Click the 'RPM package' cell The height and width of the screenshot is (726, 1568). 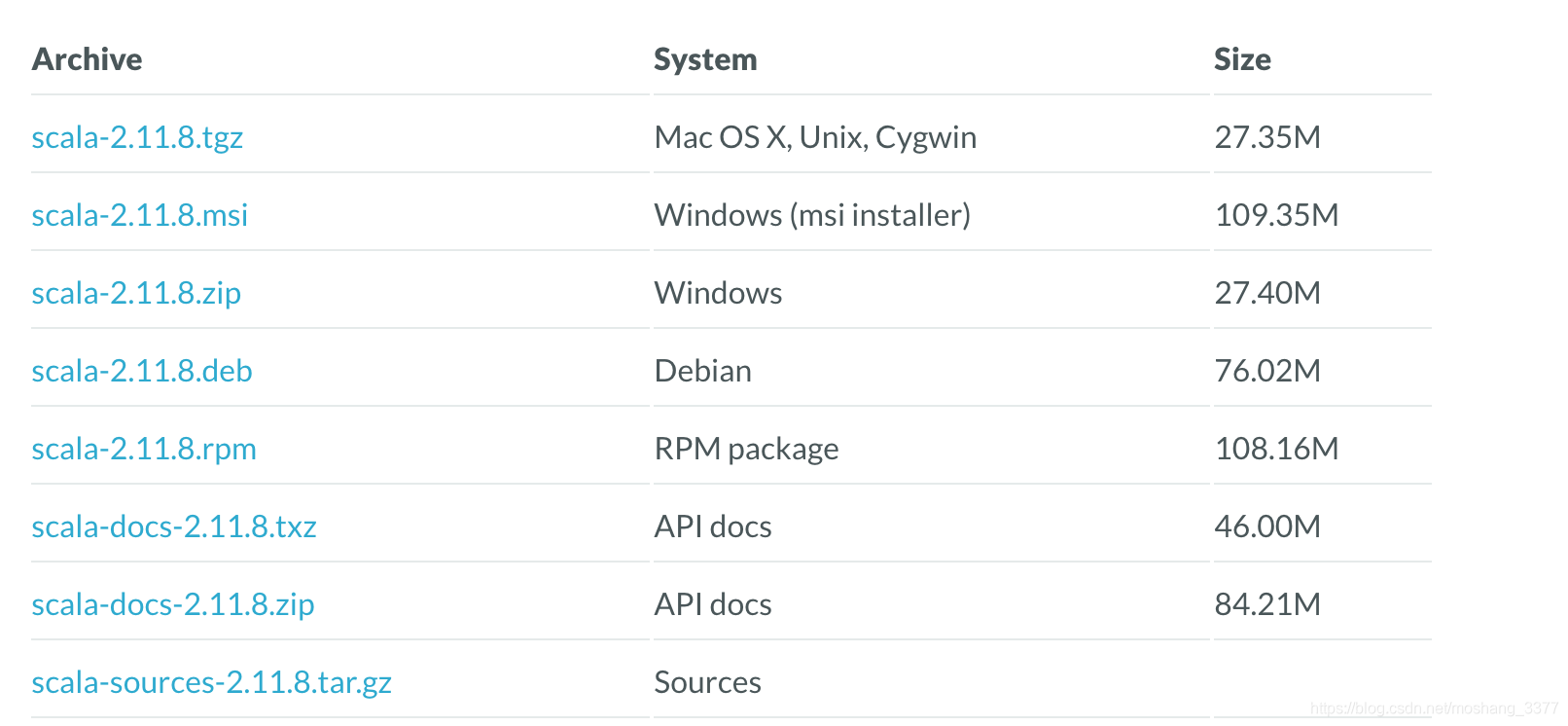pos(746,450)
